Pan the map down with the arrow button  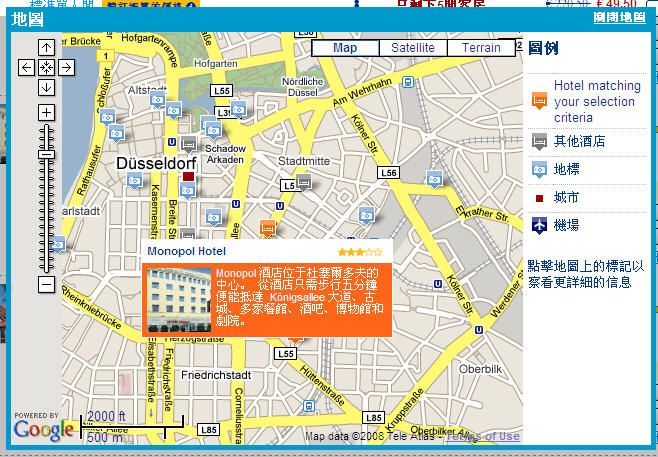[x=46, y=87]
